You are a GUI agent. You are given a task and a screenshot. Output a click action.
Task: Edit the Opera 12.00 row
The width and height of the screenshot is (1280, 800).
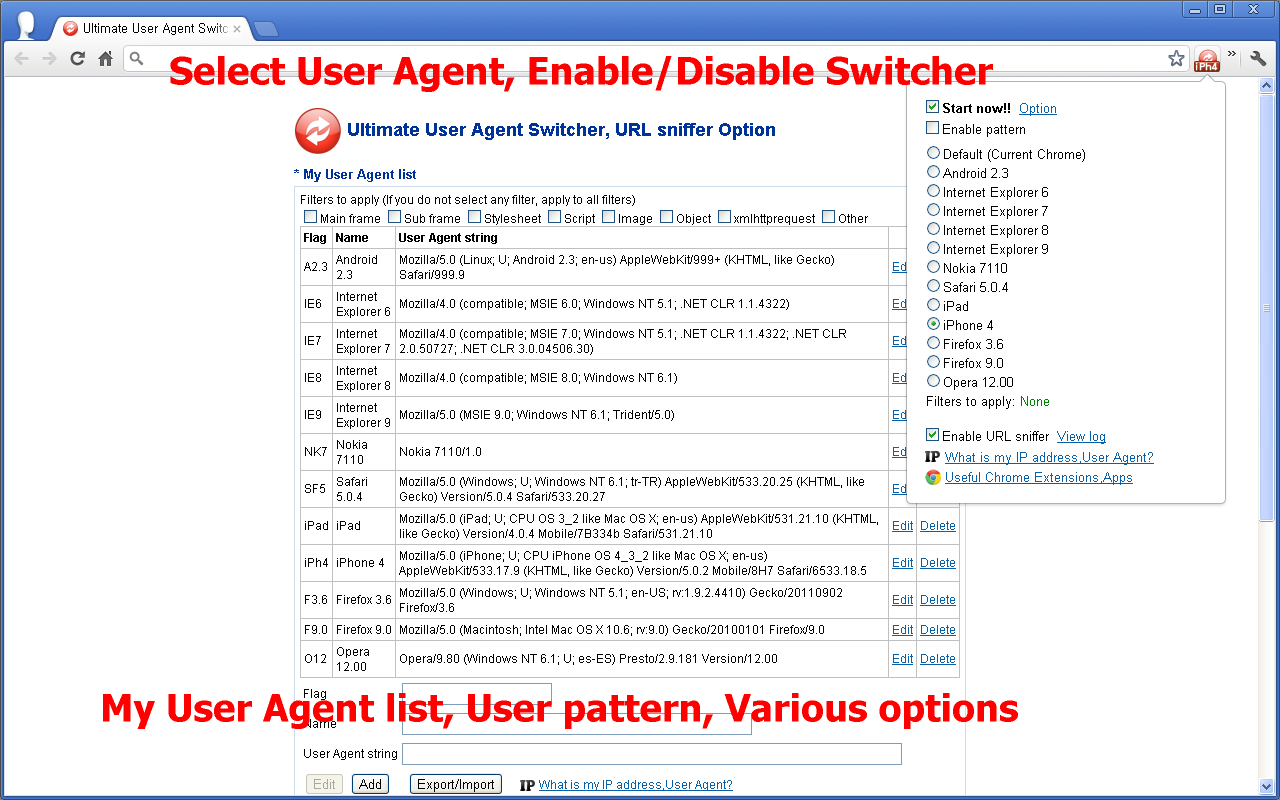(903, 659)
